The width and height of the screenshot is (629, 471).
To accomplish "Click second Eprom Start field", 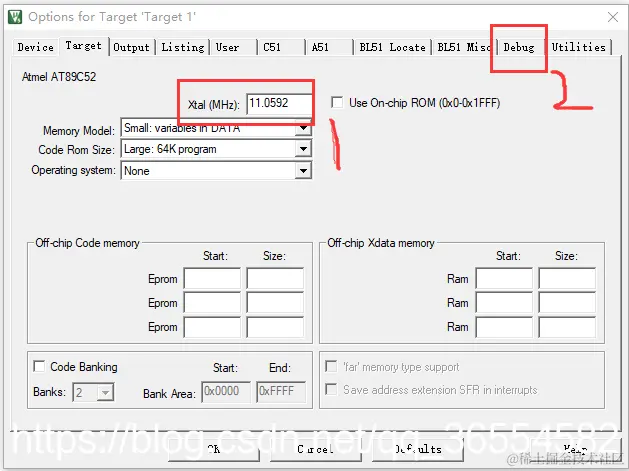I will pos(212,302).
